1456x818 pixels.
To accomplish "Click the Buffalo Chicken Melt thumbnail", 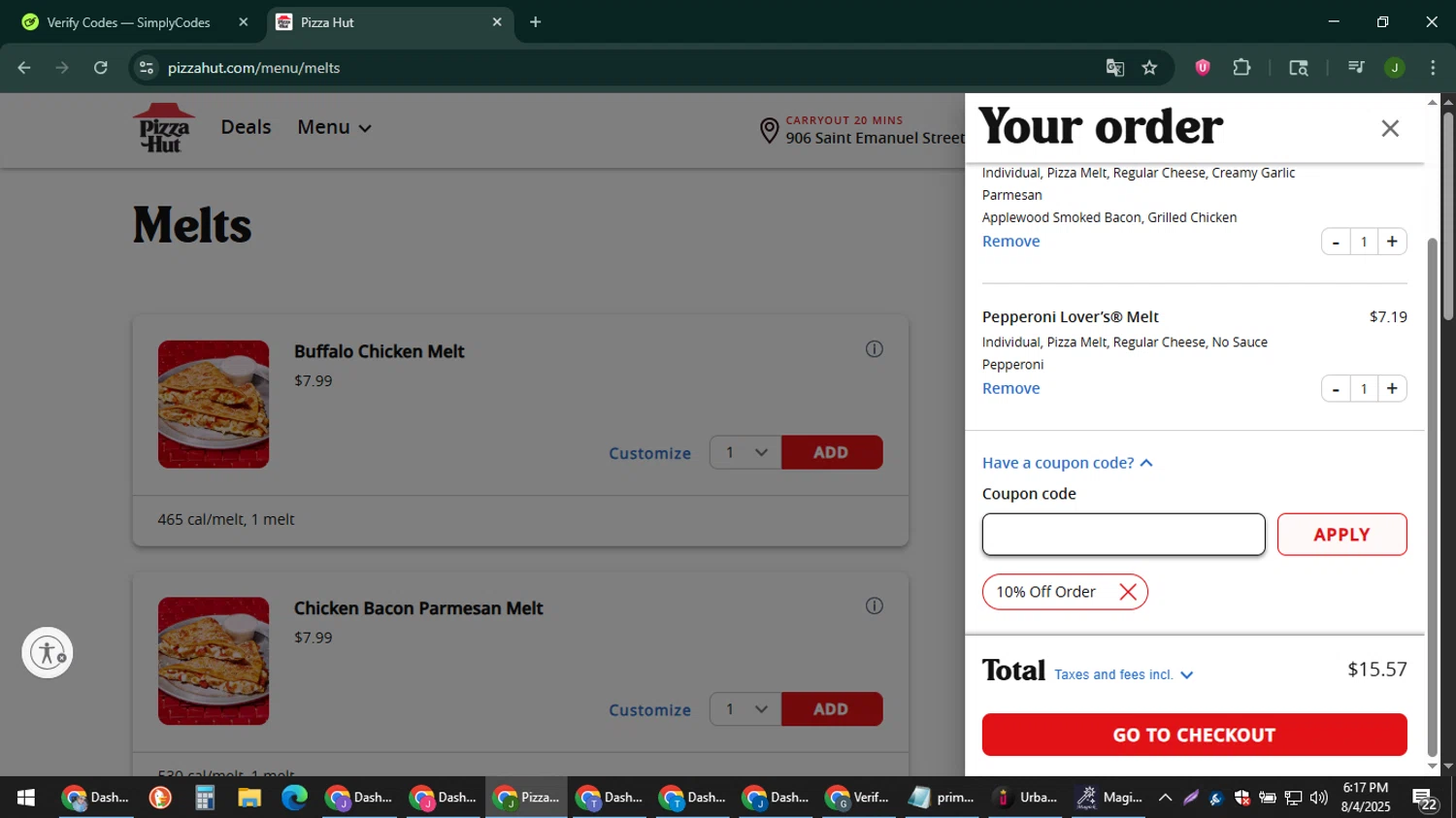I will coord(214,405).
